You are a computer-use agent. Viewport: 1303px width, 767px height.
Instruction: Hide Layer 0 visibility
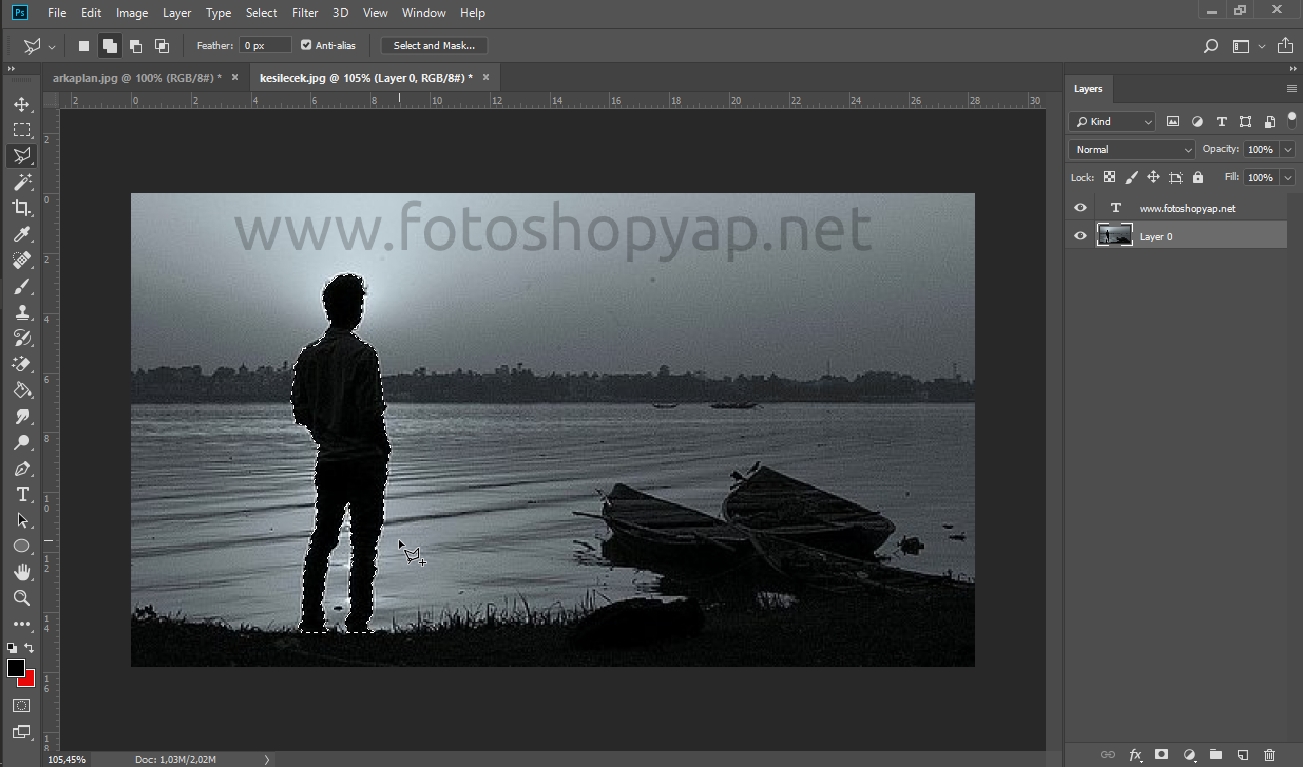click(x=1080, y=236)
